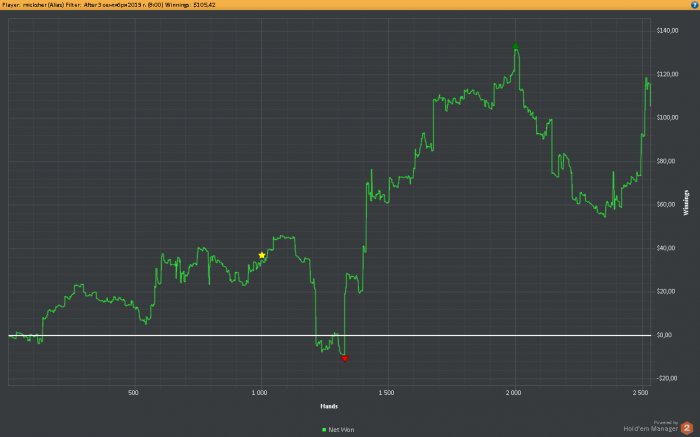The image size is (700, 437).
Task: Click the $80,00 axis label
Action: [666, 161]
